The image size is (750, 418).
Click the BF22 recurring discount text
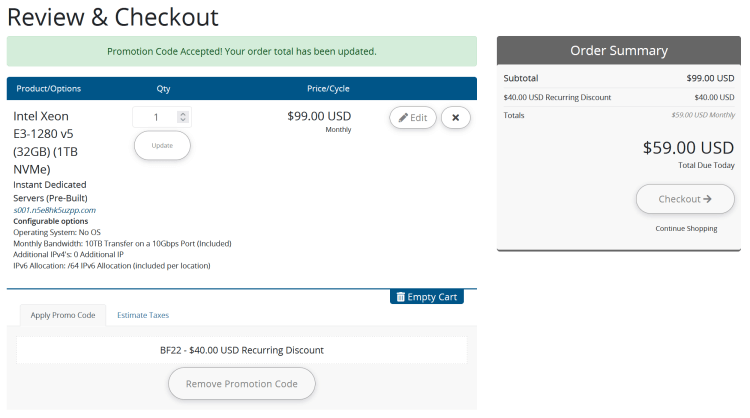(242, 350)
